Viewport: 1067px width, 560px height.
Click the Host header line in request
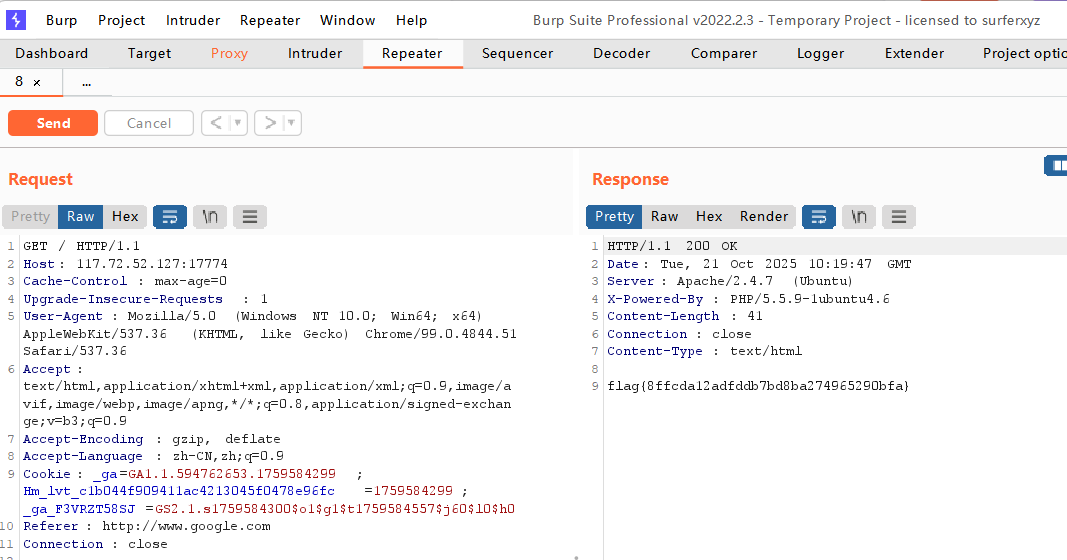point(125,263)
